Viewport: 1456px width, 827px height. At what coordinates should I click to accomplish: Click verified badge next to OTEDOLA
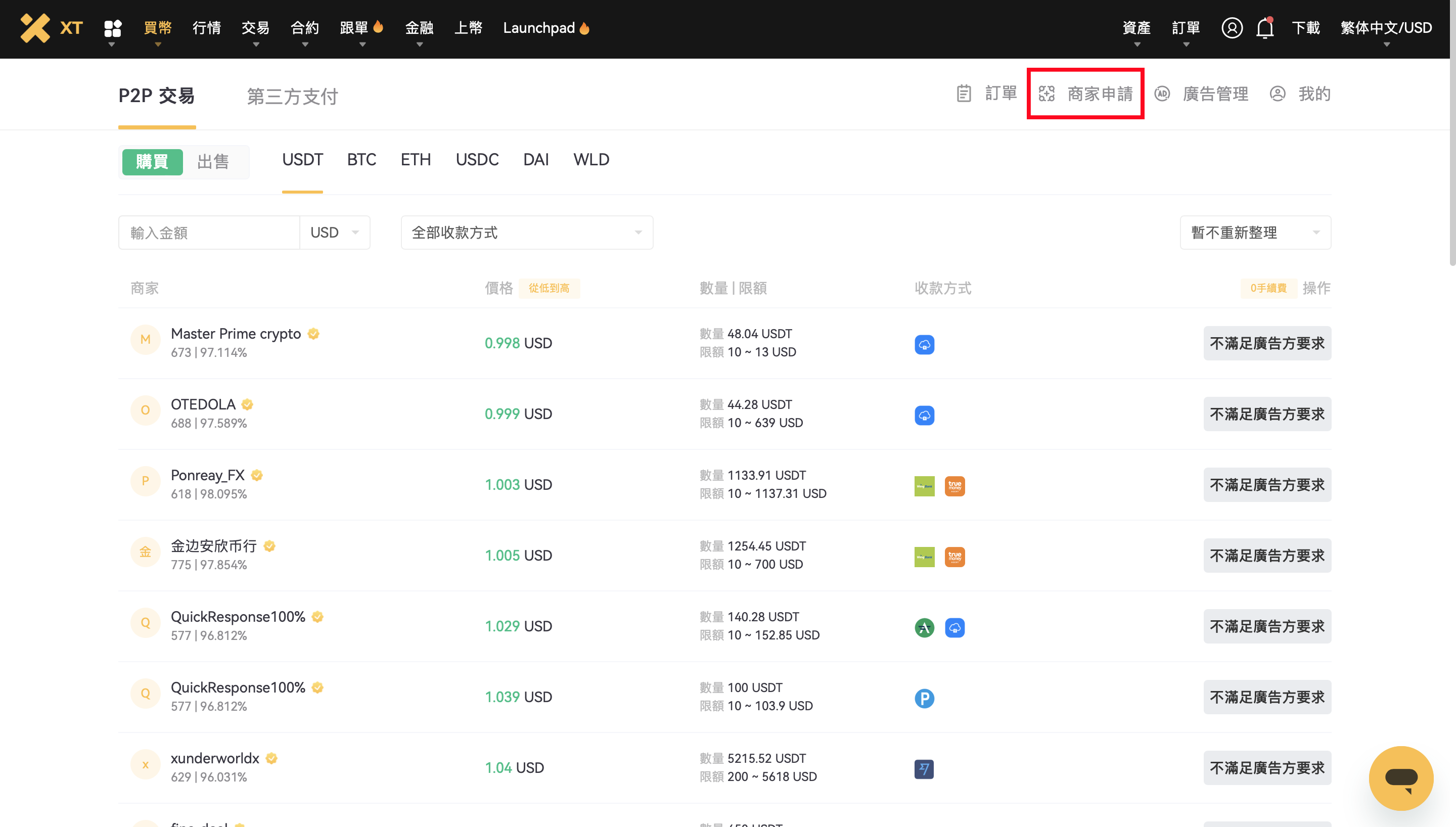(247, 404)
